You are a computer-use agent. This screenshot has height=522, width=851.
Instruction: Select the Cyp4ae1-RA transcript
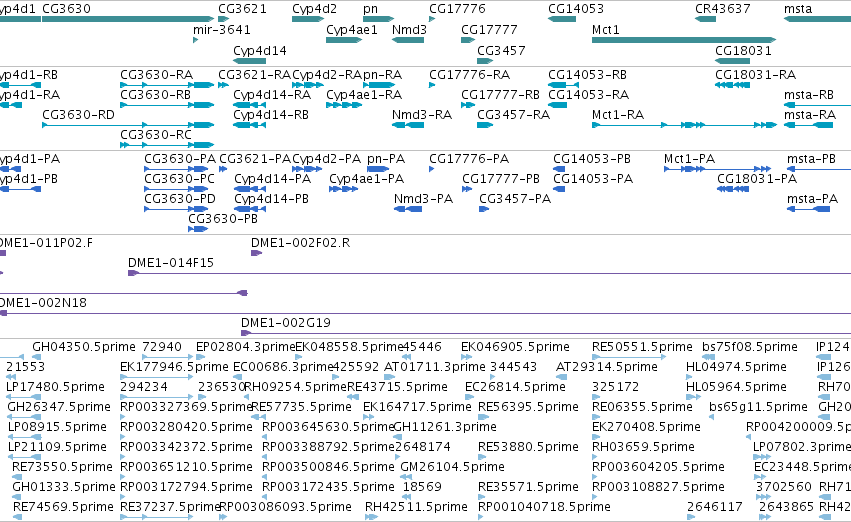[x=344, y=105]
